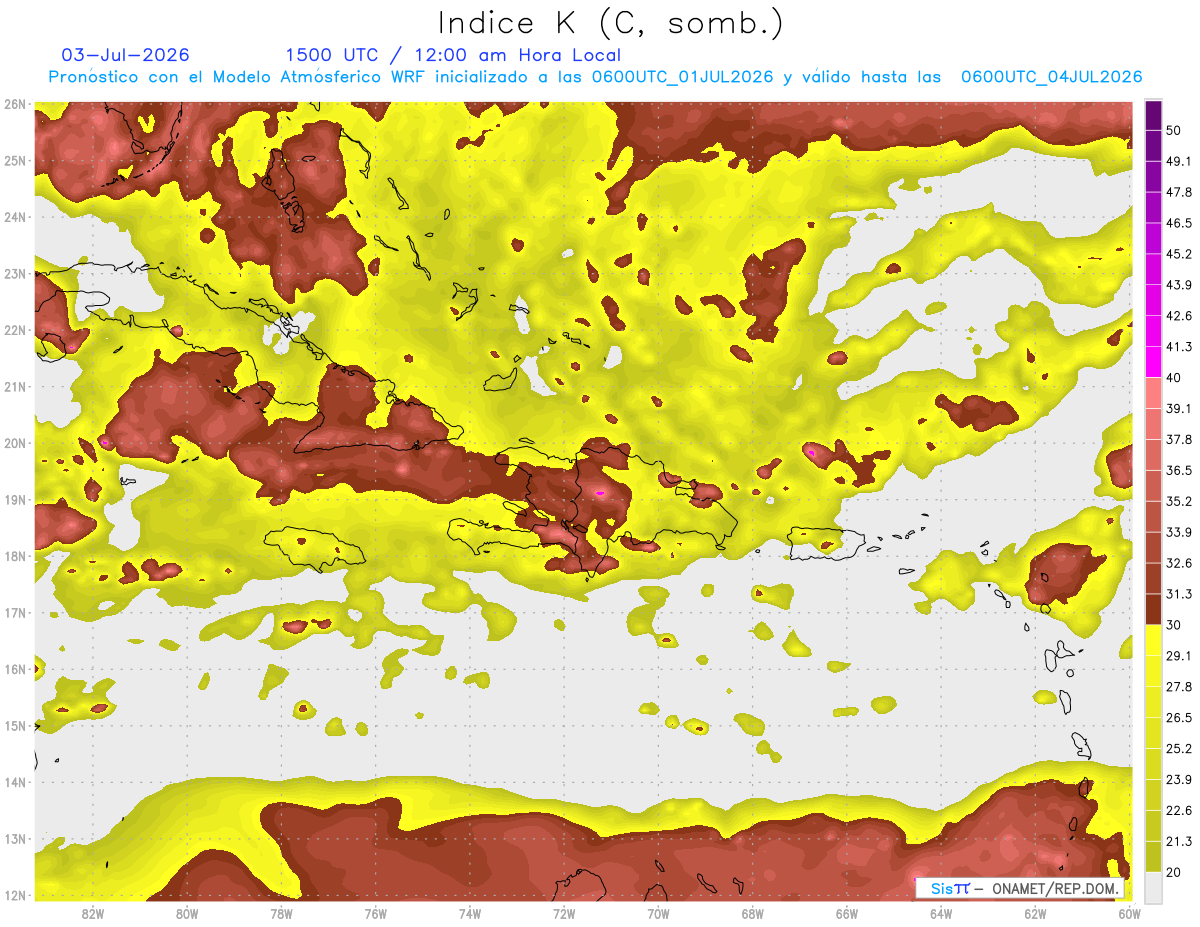Click the colorbar value "43.9"

coord(1179,285)
